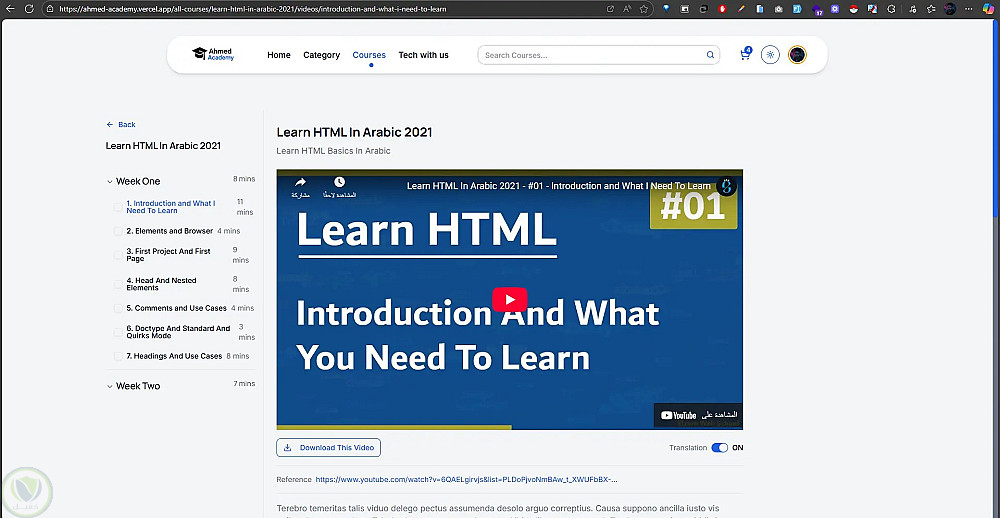Check the box for Headings And Use Cases

[118, 356]
